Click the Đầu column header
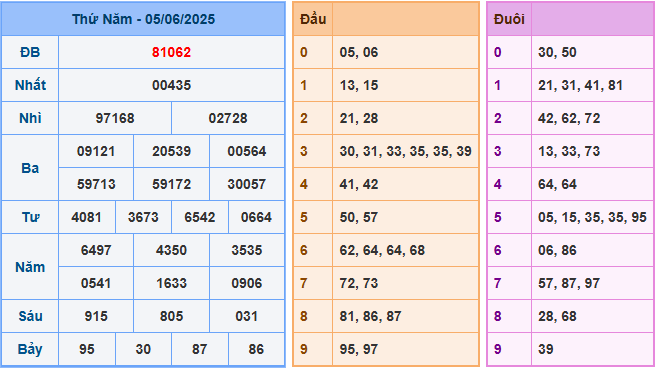 click(x=313, y=19)
